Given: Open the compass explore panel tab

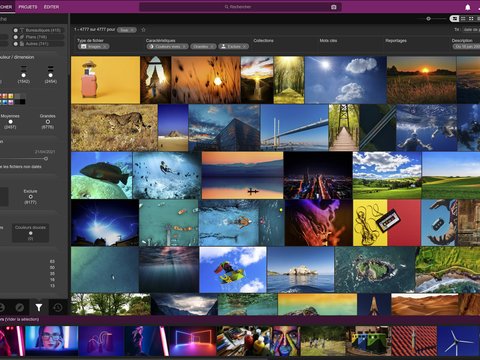Looking at the screenshot, I should point(20,307).
